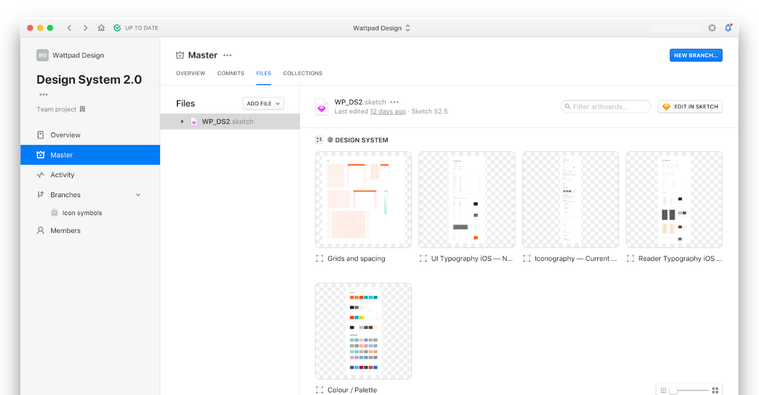The width and height of the screenshot is (759, 395).
Task: Click the Activity pulse icon in sidebar
Action: click(x=41, y=175)
